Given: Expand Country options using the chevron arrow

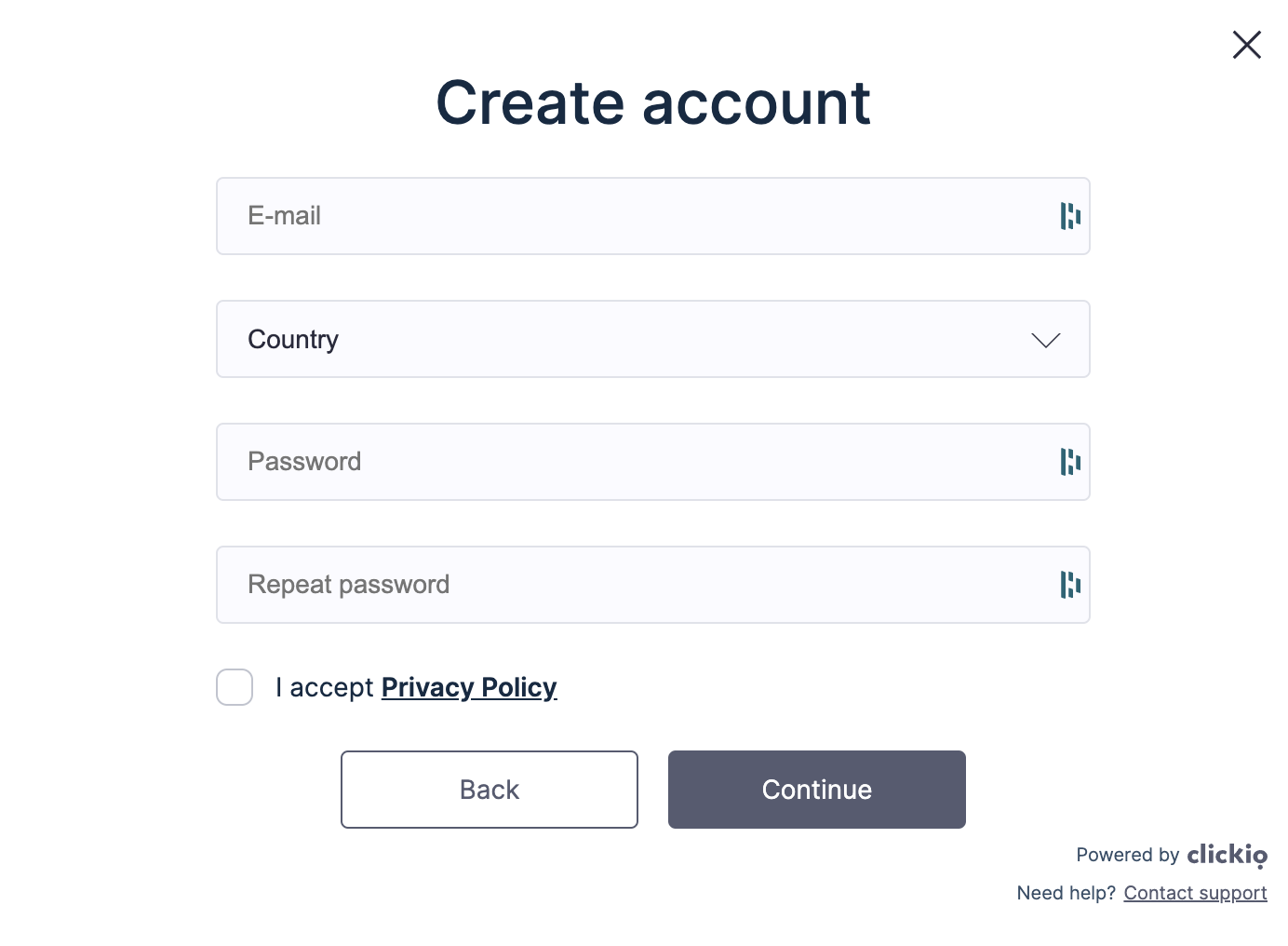Looking at the screenshot, I should (x=1046, y=340).
